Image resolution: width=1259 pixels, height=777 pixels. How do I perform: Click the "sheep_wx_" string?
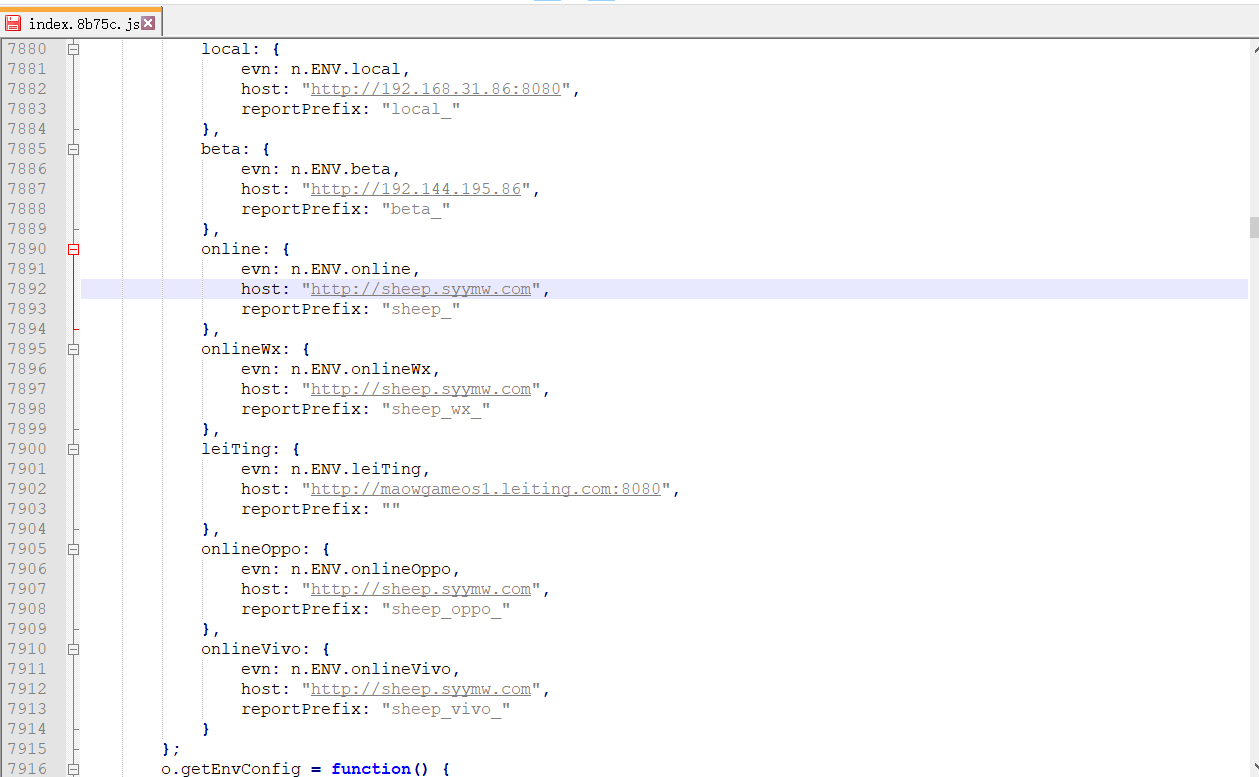point(436,409)
